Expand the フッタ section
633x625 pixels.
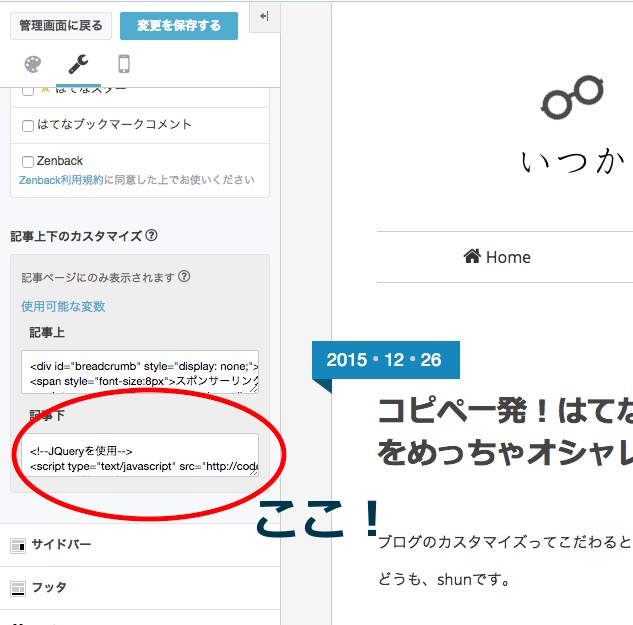tap(140, 588)
